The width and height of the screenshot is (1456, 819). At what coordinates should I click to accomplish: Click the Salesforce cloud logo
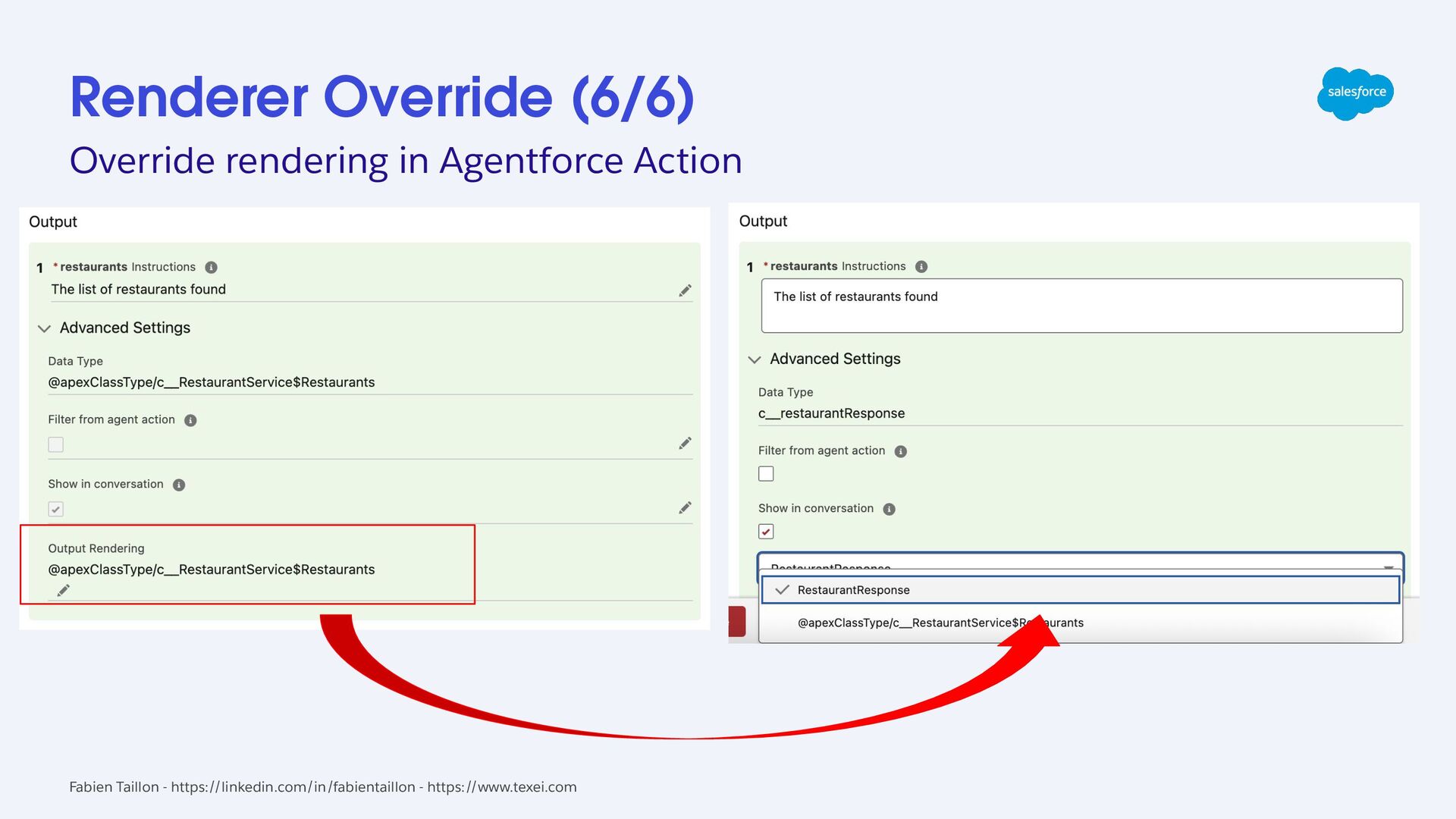[1355, 93]
